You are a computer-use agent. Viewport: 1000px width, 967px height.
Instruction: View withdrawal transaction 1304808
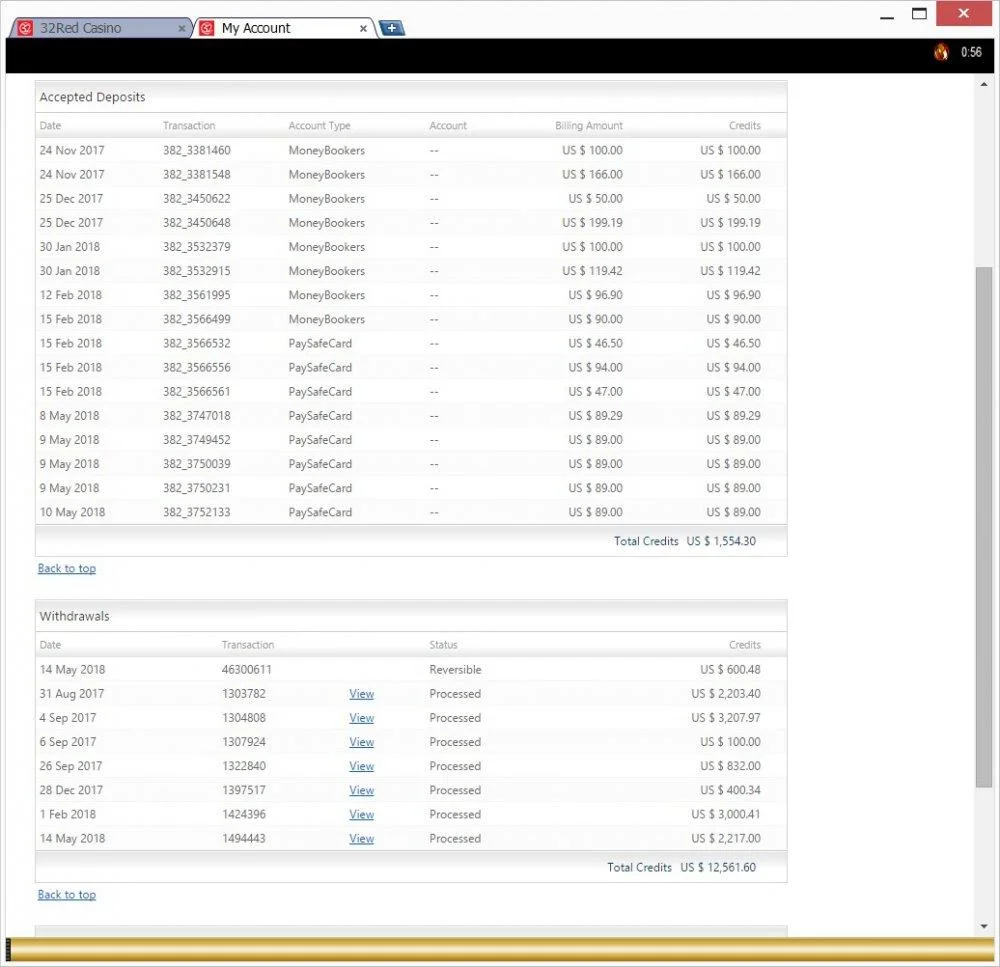[x=362, y=718]
